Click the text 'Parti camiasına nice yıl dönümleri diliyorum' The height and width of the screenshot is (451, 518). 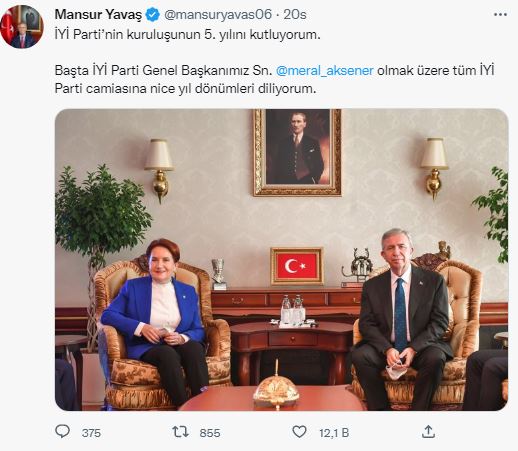(185, 89)
